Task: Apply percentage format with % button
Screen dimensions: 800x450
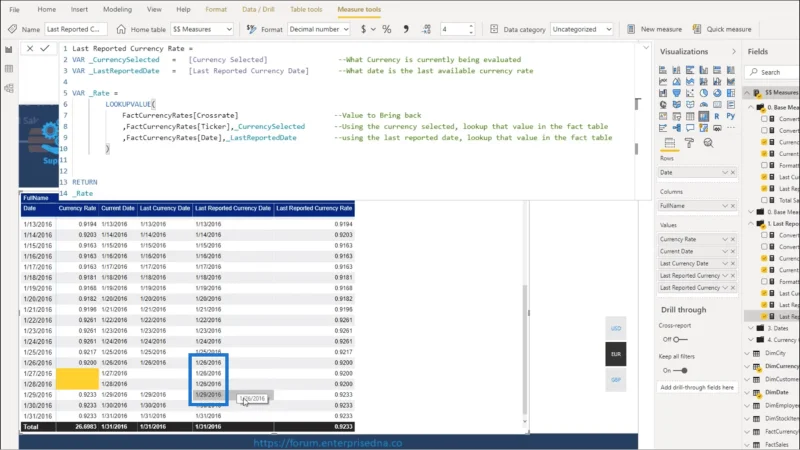Action: 387,30
